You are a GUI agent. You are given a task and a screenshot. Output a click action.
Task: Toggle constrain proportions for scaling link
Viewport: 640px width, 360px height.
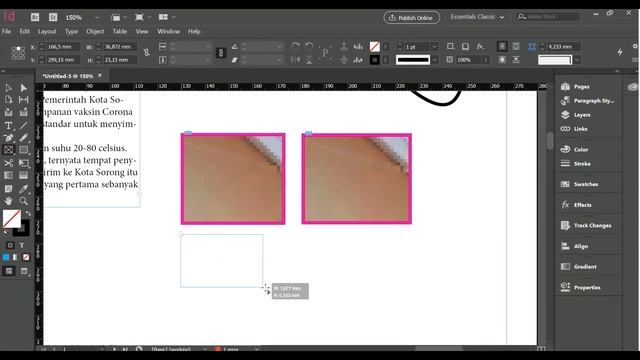(x=221, y=53)
